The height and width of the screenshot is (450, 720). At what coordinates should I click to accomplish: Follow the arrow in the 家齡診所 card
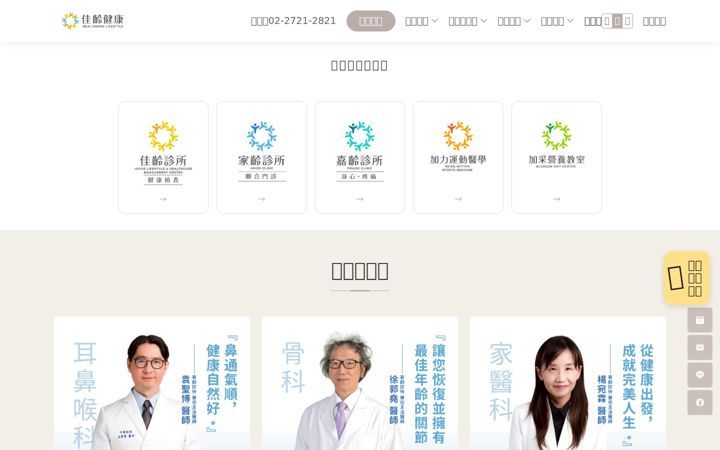262,199
